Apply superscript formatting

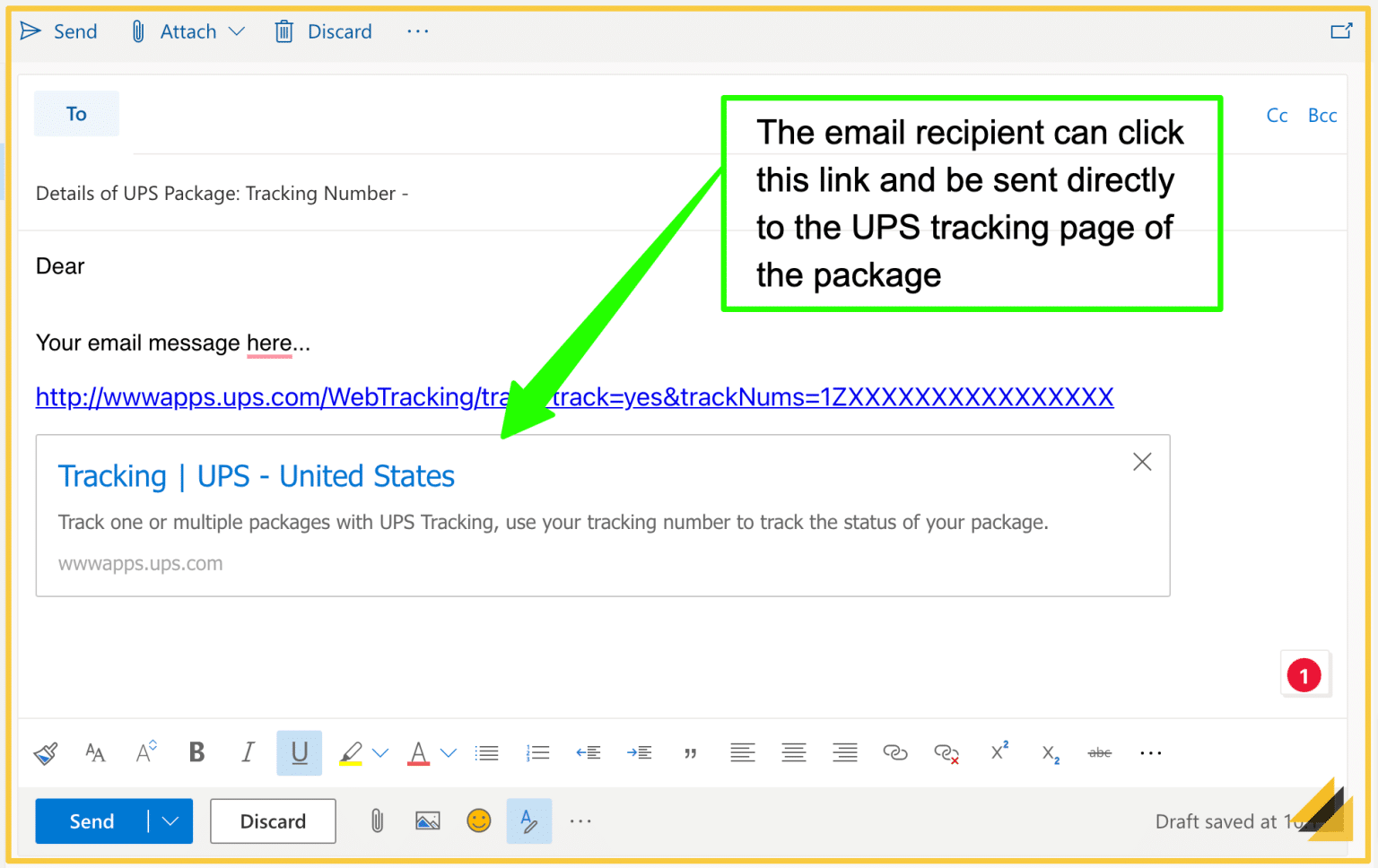tap(999, 751)
